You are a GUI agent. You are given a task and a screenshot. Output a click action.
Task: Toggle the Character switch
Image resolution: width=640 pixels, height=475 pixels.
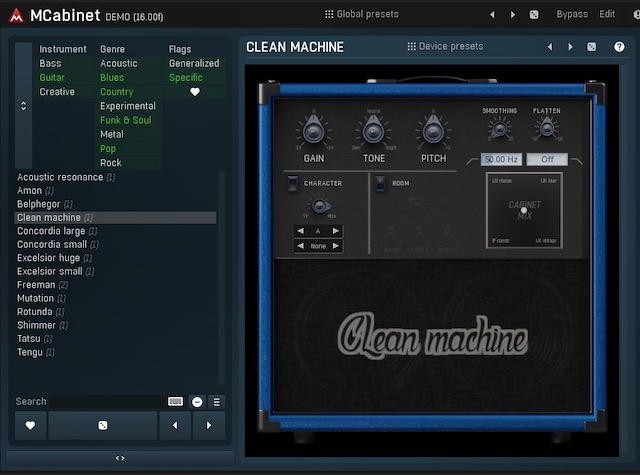point(291,183)
